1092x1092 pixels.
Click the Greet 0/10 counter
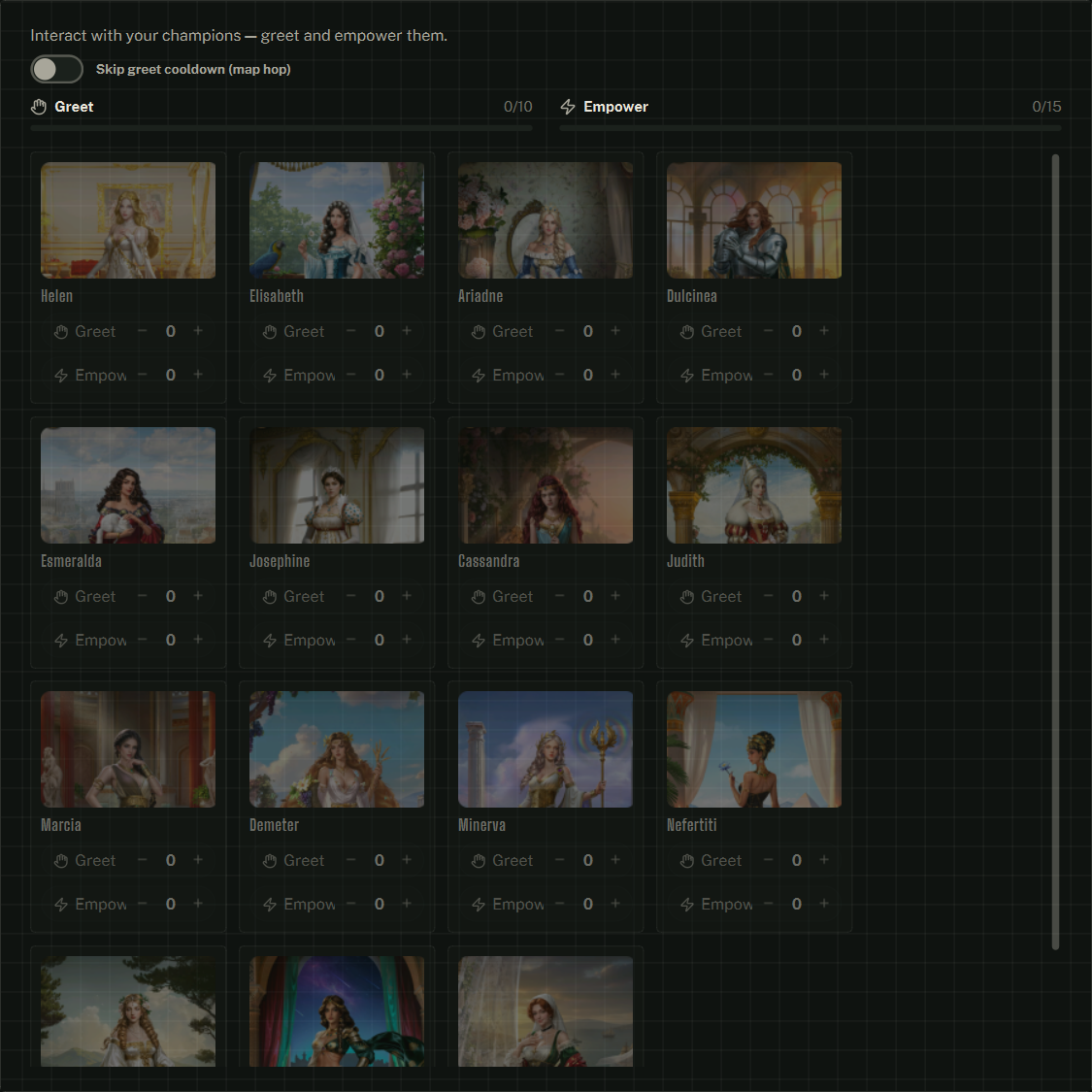[x=518, y=107]
